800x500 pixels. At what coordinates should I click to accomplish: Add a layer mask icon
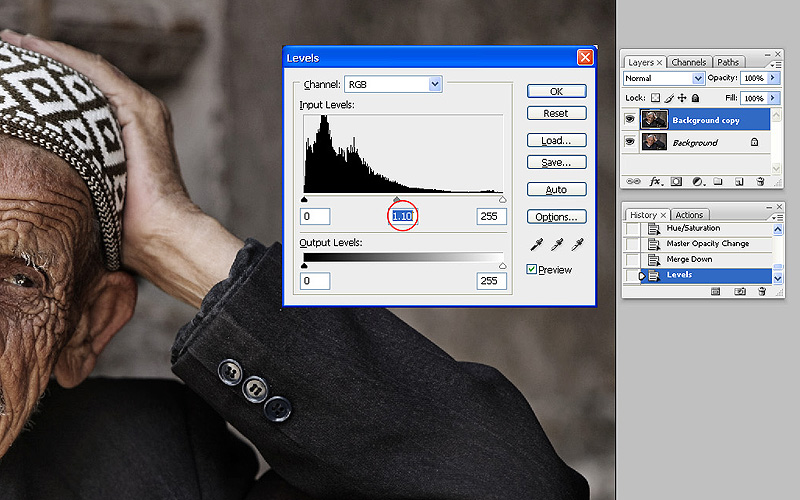(x=675, y=182)
